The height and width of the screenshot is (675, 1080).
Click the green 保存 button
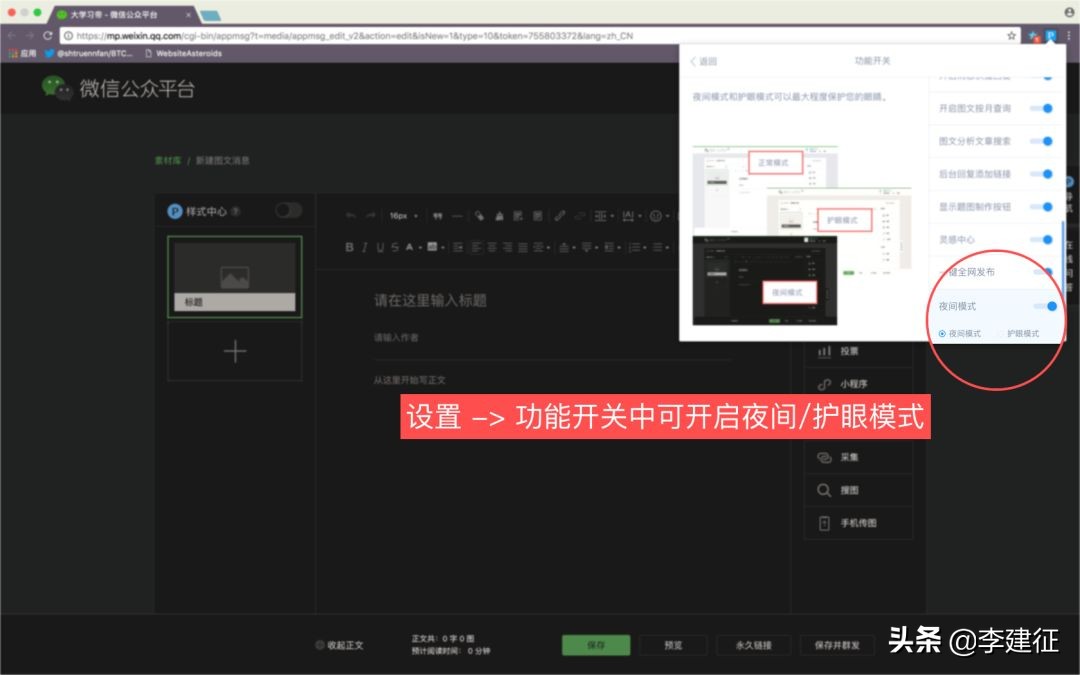click(x=596, y=645)
